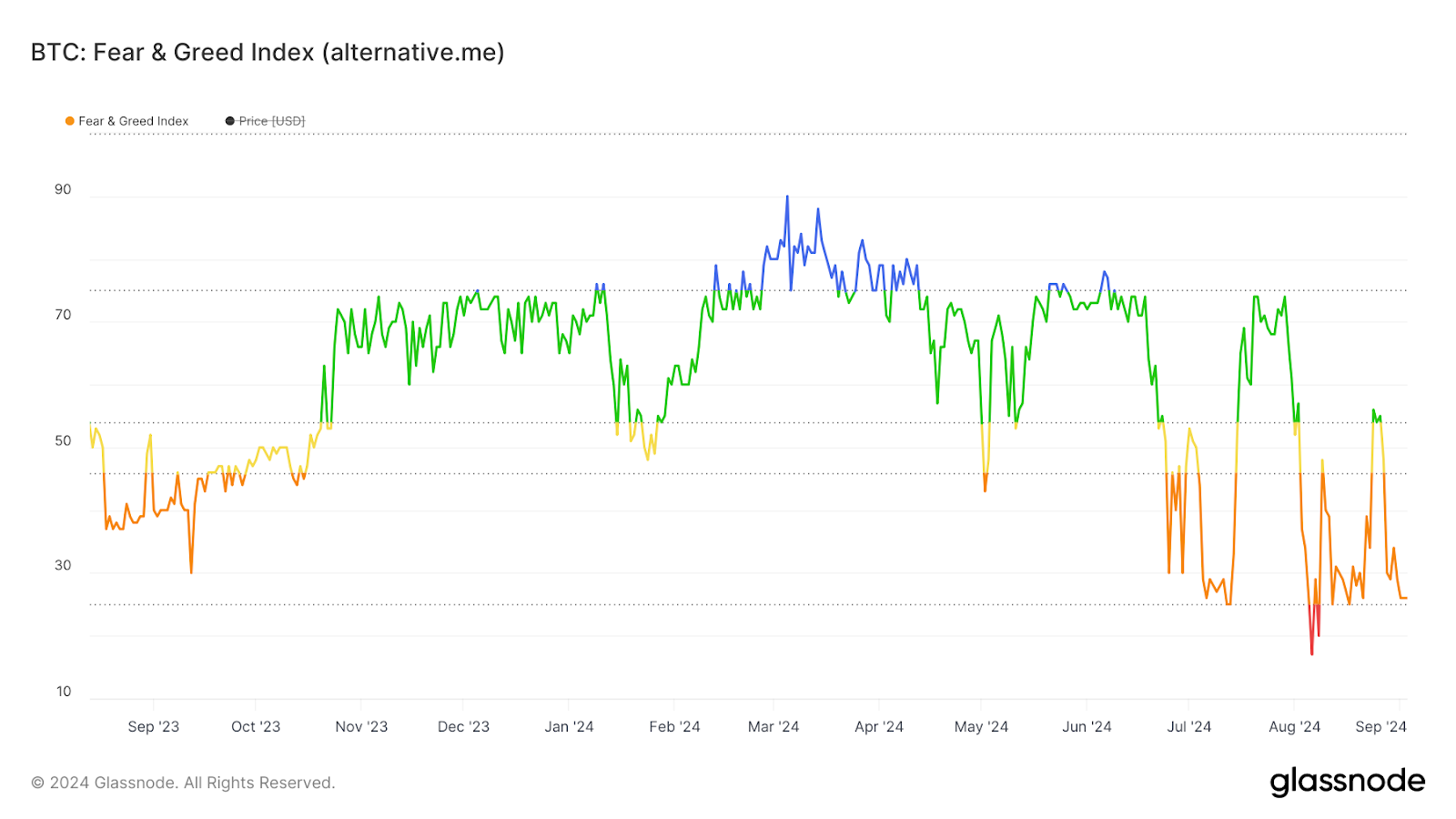Viewport: 1456px width, 819px height.
Task: Select the Fear & Greed Index legend label text
Action: (x=134, y=120)
